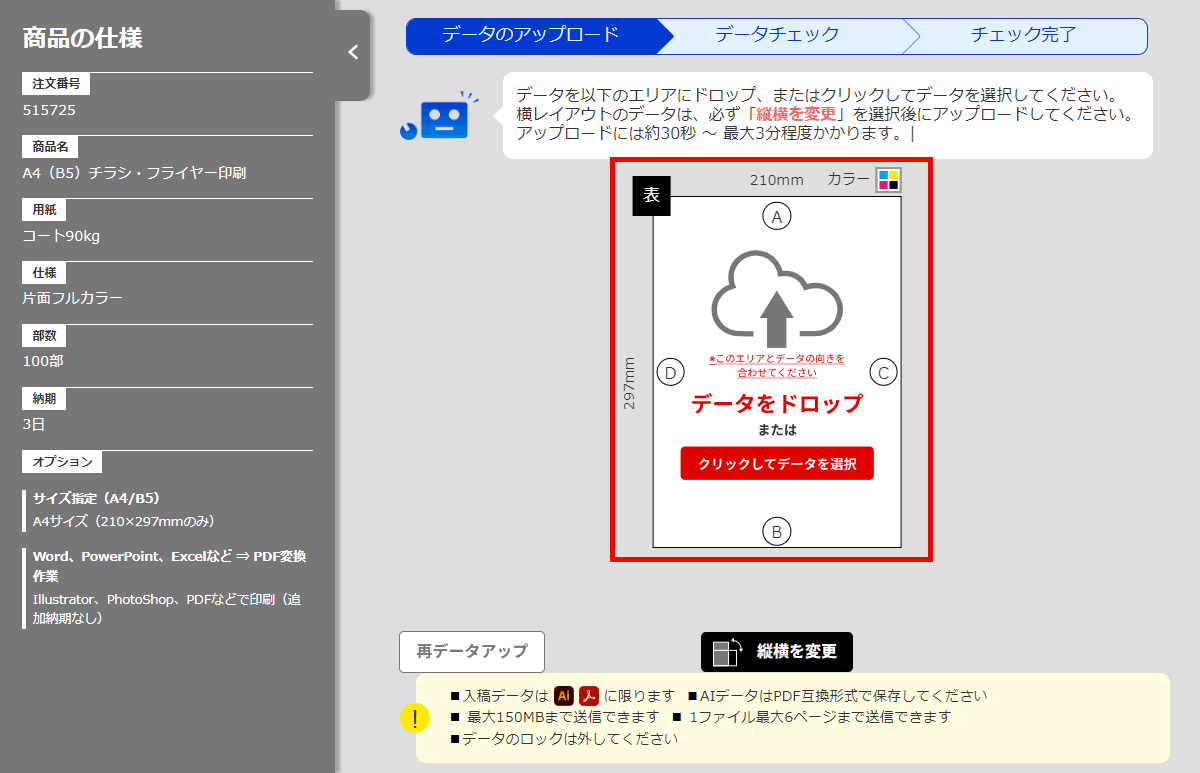Select the チェック完了 step

1025,36
